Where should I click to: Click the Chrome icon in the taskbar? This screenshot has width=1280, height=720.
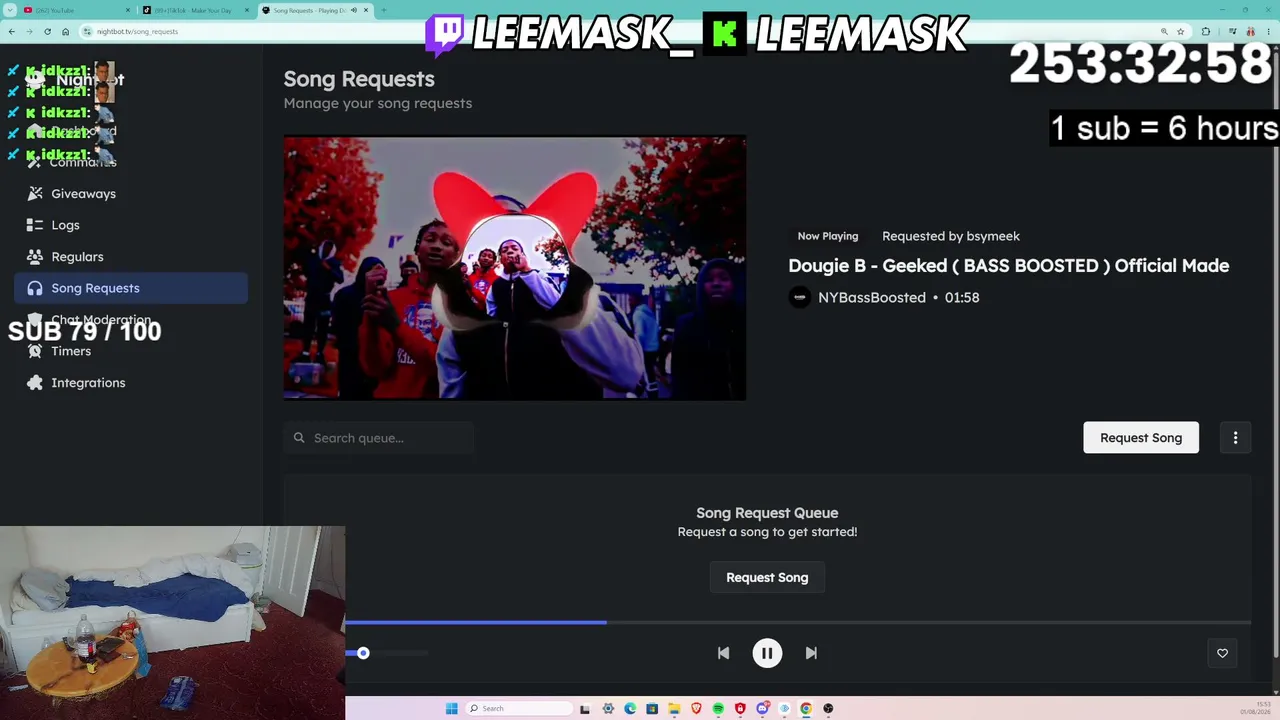point(806,709)
